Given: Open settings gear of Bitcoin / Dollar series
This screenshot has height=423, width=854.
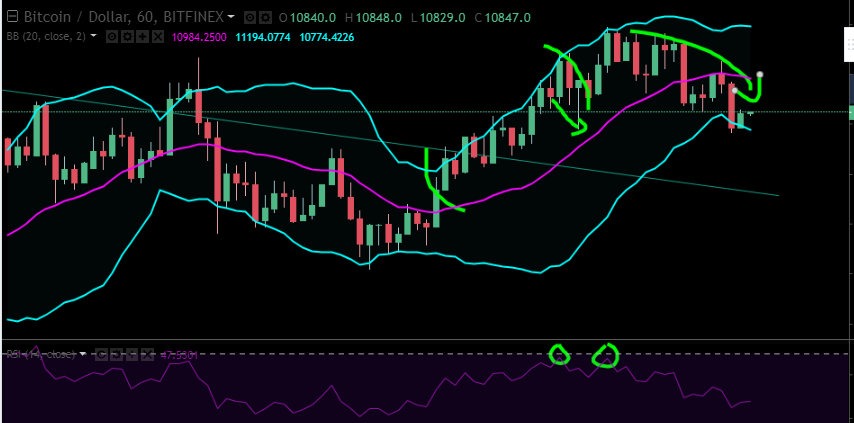Looking at the screenshot, I should [265, 17].
